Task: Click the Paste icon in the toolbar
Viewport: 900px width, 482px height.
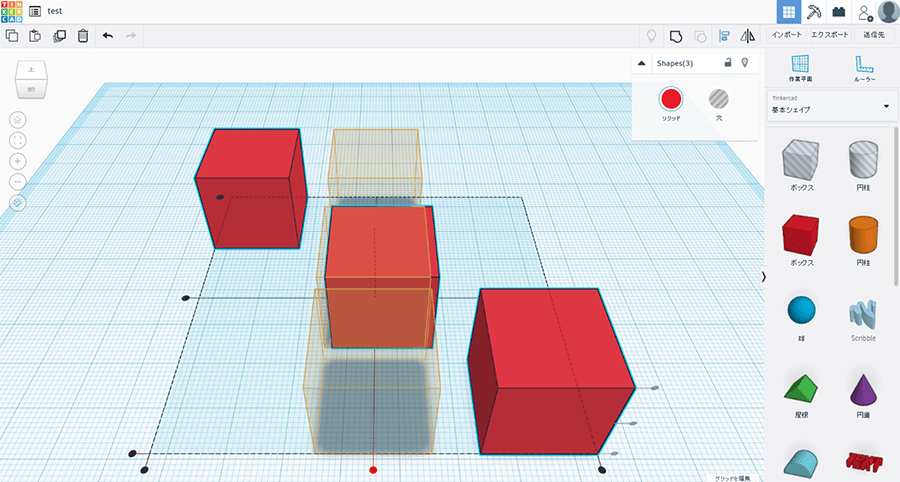Action: (35, 36)
